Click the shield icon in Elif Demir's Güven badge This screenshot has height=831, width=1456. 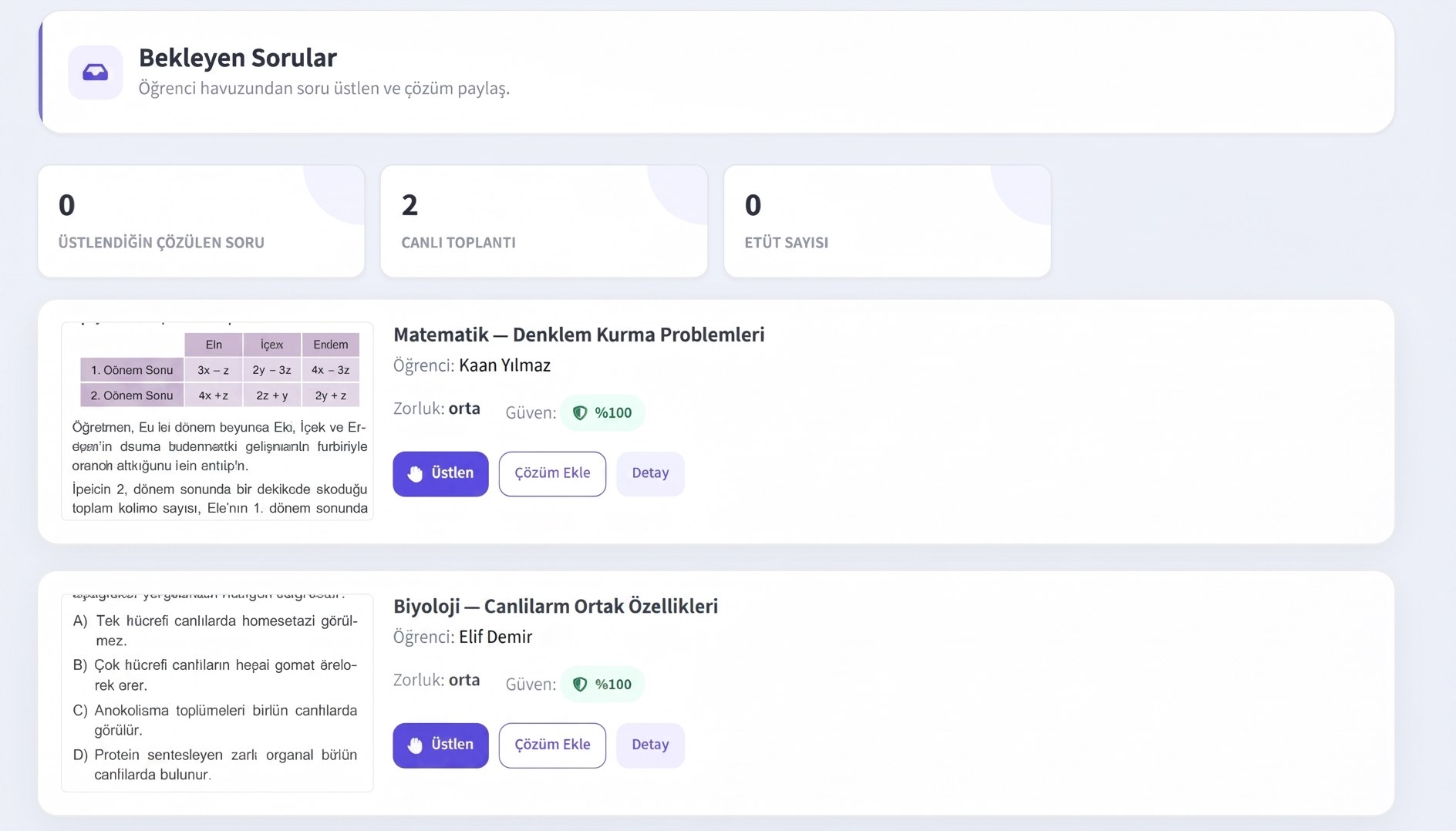coord(580,685)
